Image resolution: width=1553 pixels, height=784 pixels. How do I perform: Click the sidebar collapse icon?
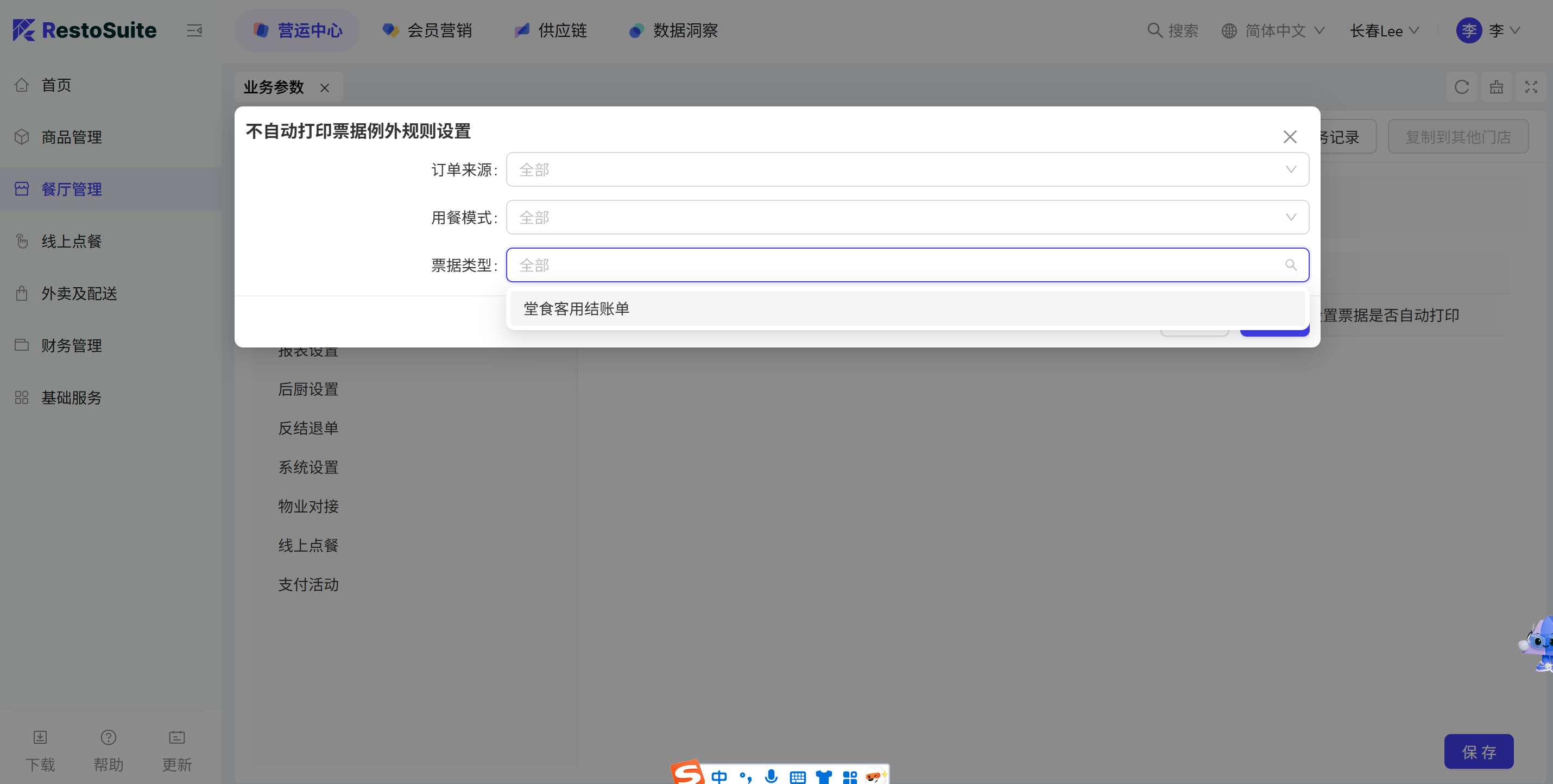[x=194, y=30]
